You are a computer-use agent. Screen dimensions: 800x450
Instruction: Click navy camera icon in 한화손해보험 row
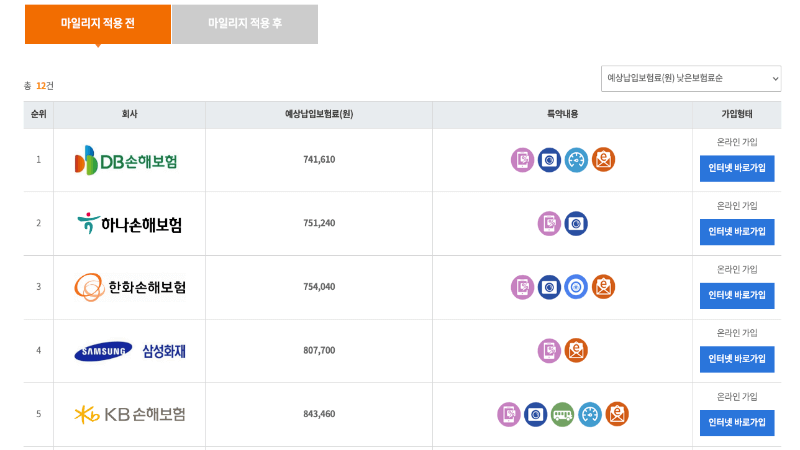coord(549,287)
